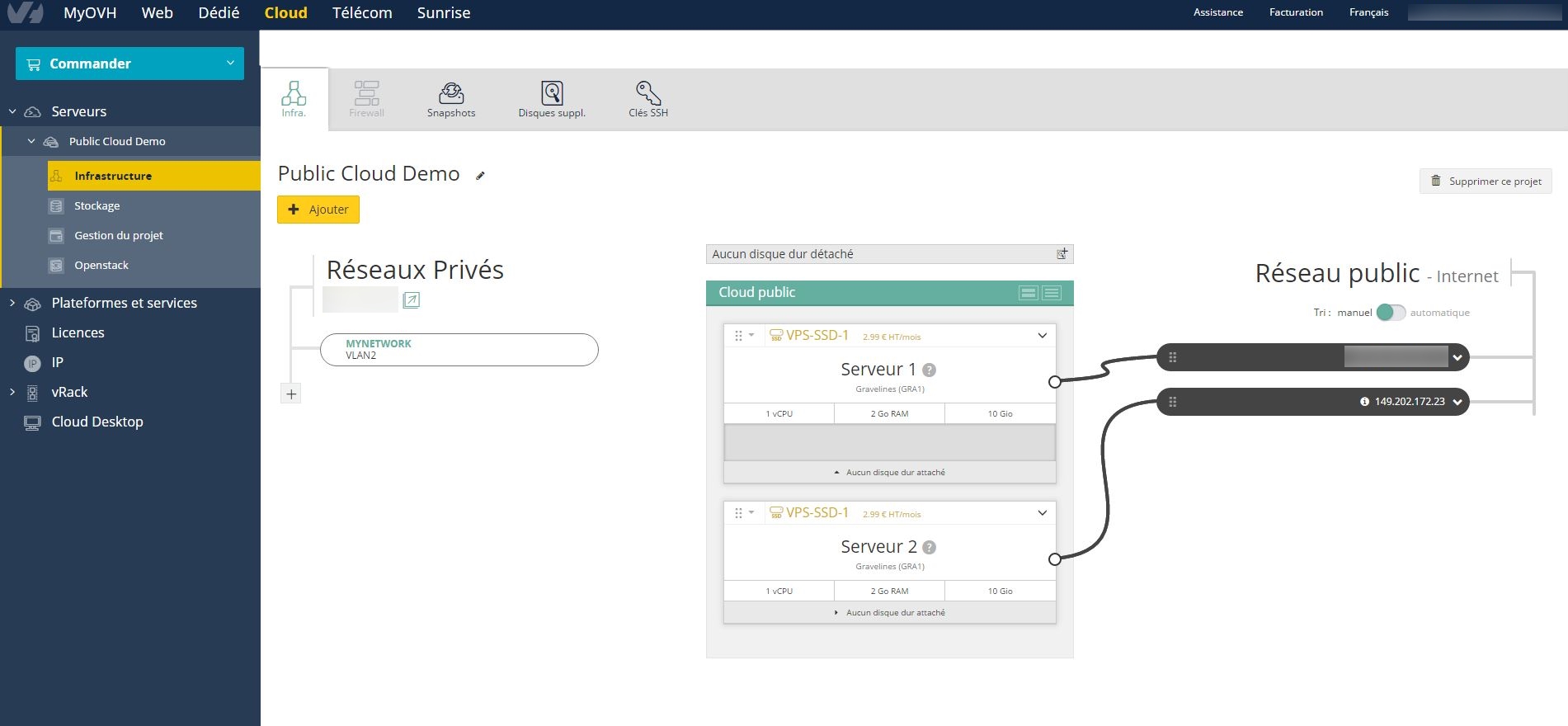Go to Sunrise menu
The image size is (1568, 726).
click(x=444, y=13)
